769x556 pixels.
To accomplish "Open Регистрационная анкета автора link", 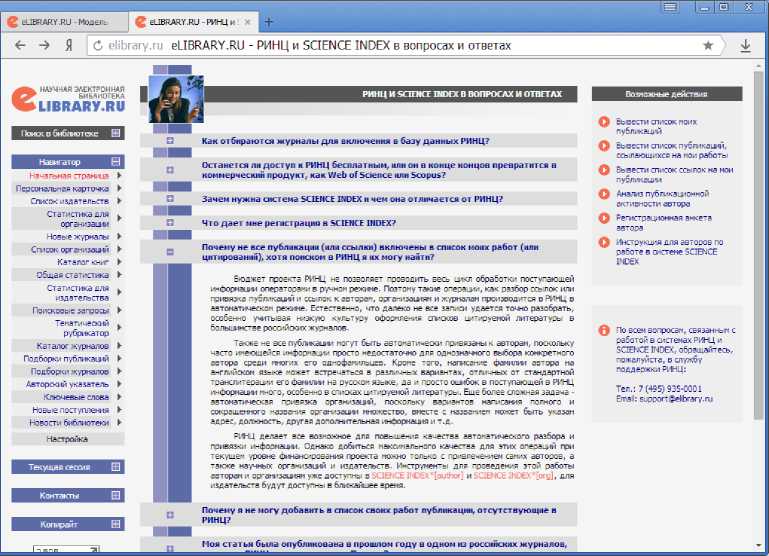I will (664, 223).
